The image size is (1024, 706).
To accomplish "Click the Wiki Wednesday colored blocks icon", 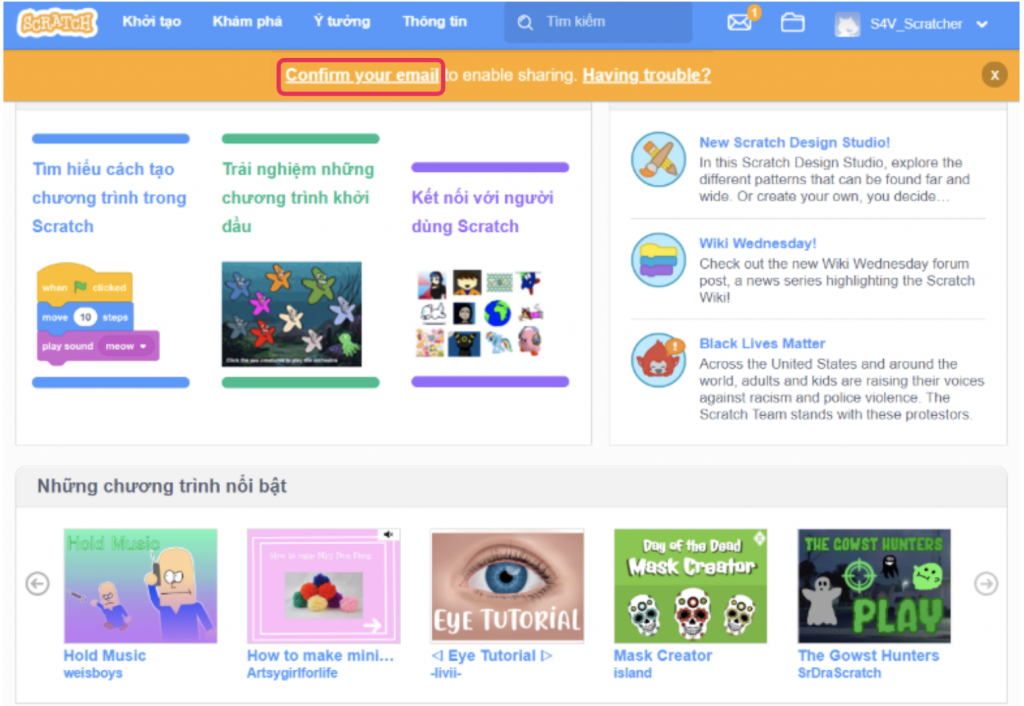I will [658, 260].
